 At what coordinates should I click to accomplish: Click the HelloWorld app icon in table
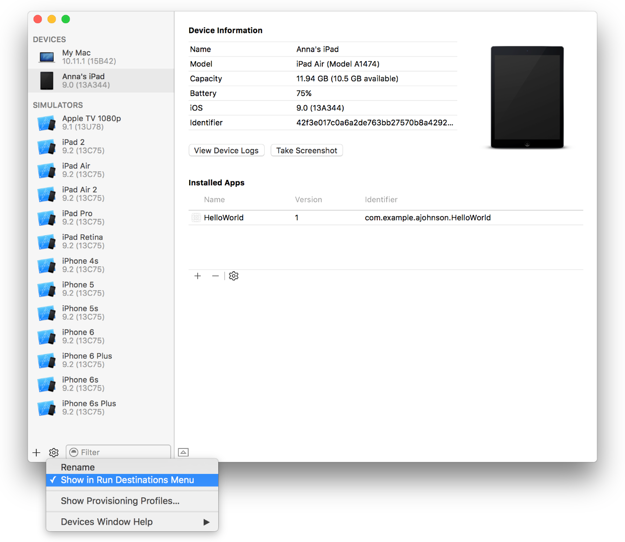point(196,218)
